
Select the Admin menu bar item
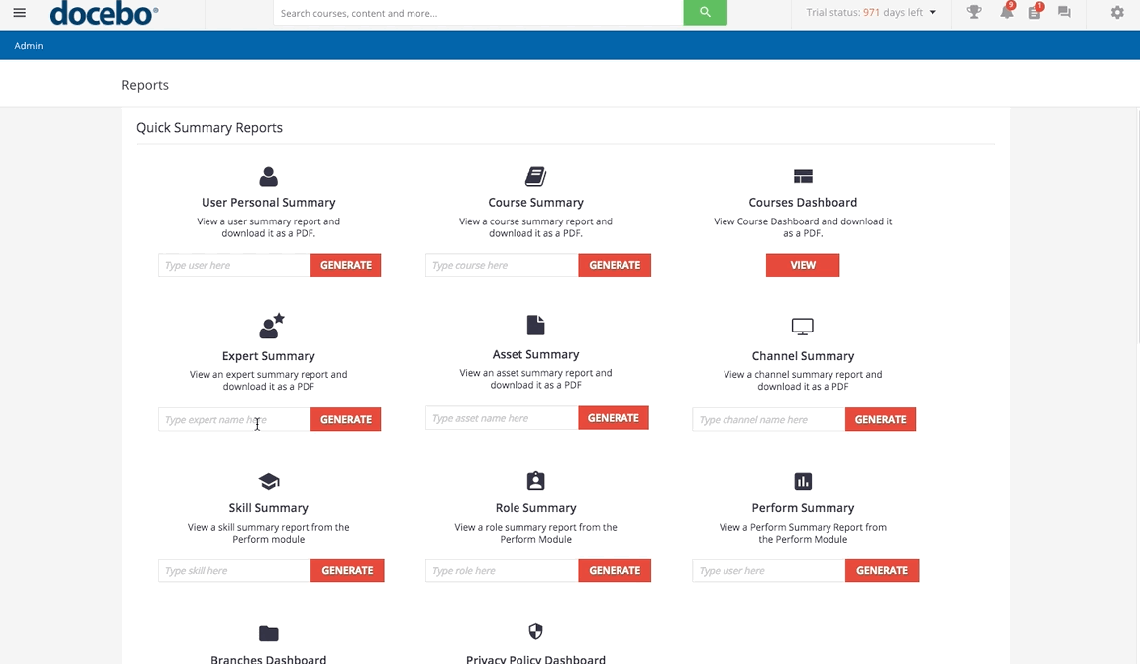(x=28, y=44)
